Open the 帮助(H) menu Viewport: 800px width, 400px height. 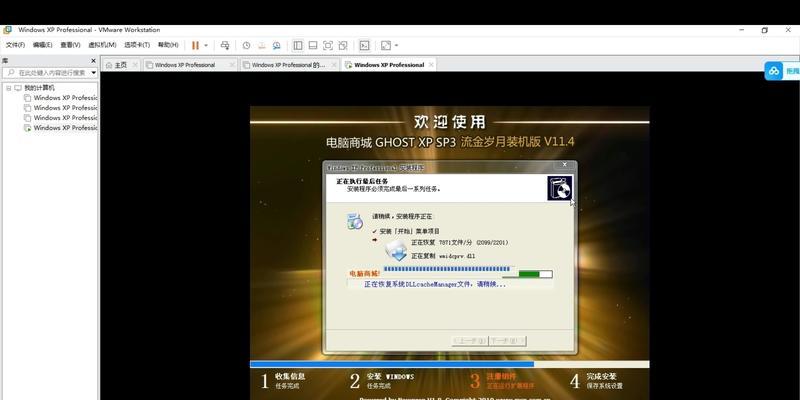pyautogui.click(x=168, y=45)
